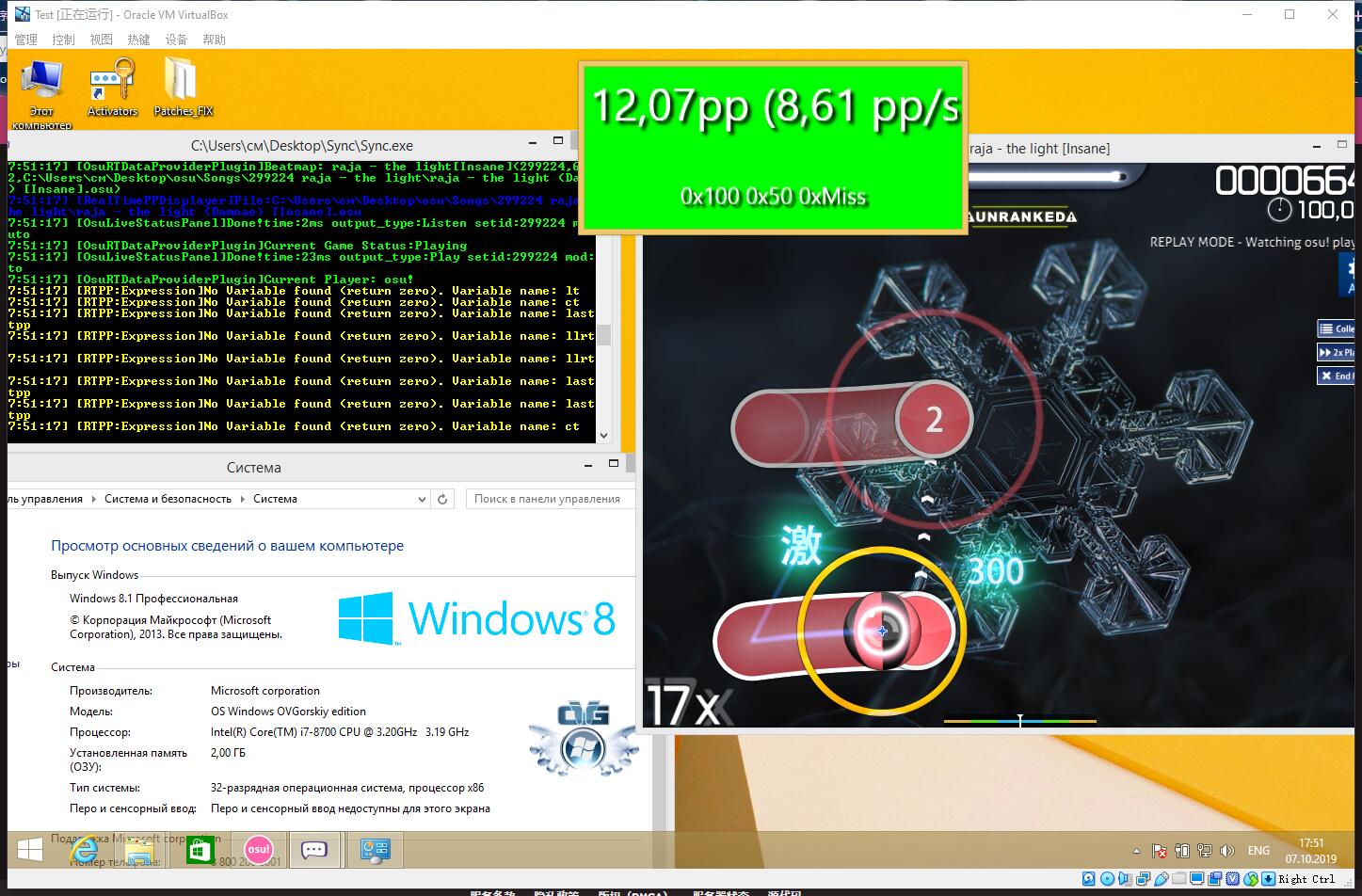
Task: Click VirtualBox recording status icon
Action: point(1215,879)
